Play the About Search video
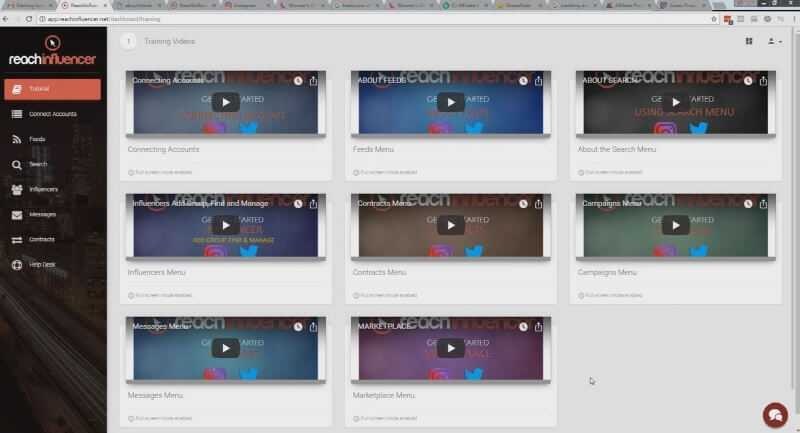800x433 pixels. pos(676,102)
